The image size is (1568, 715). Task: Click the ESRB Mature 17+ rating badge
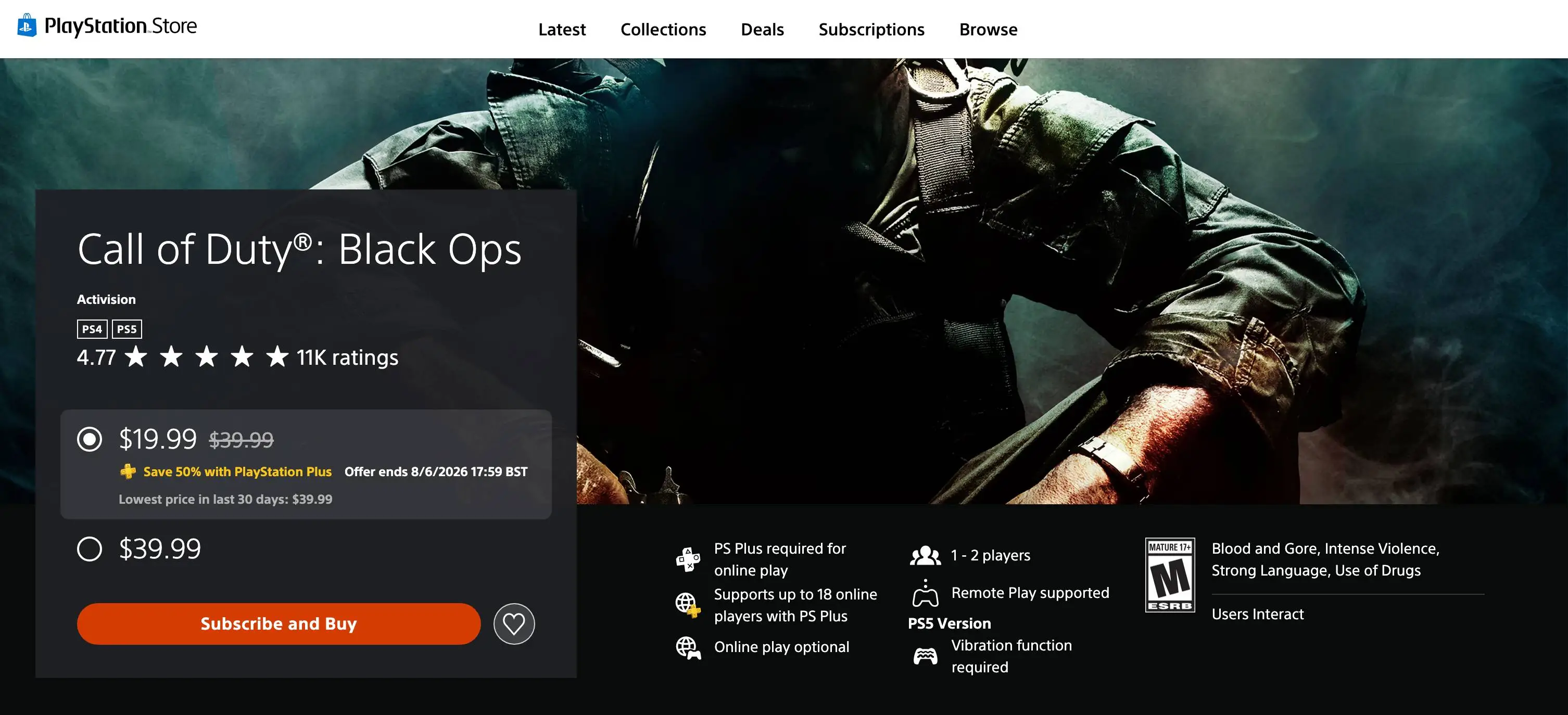1169,575
